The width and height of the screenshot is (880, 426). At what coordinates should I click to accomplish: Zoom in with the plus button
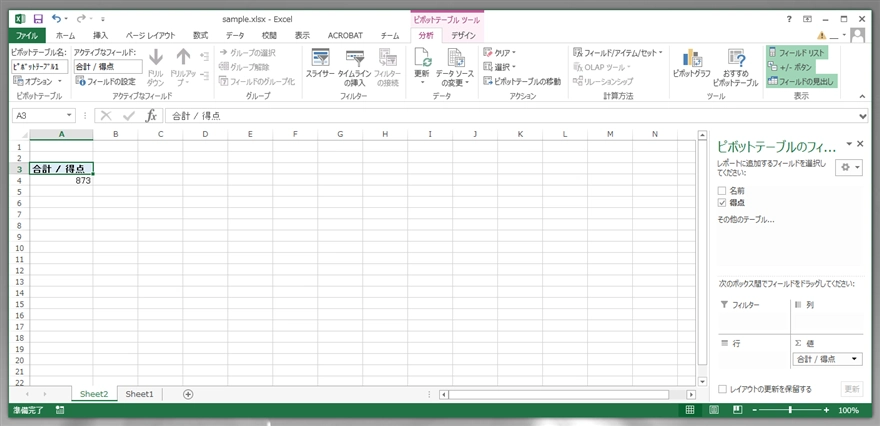(827, 410)
